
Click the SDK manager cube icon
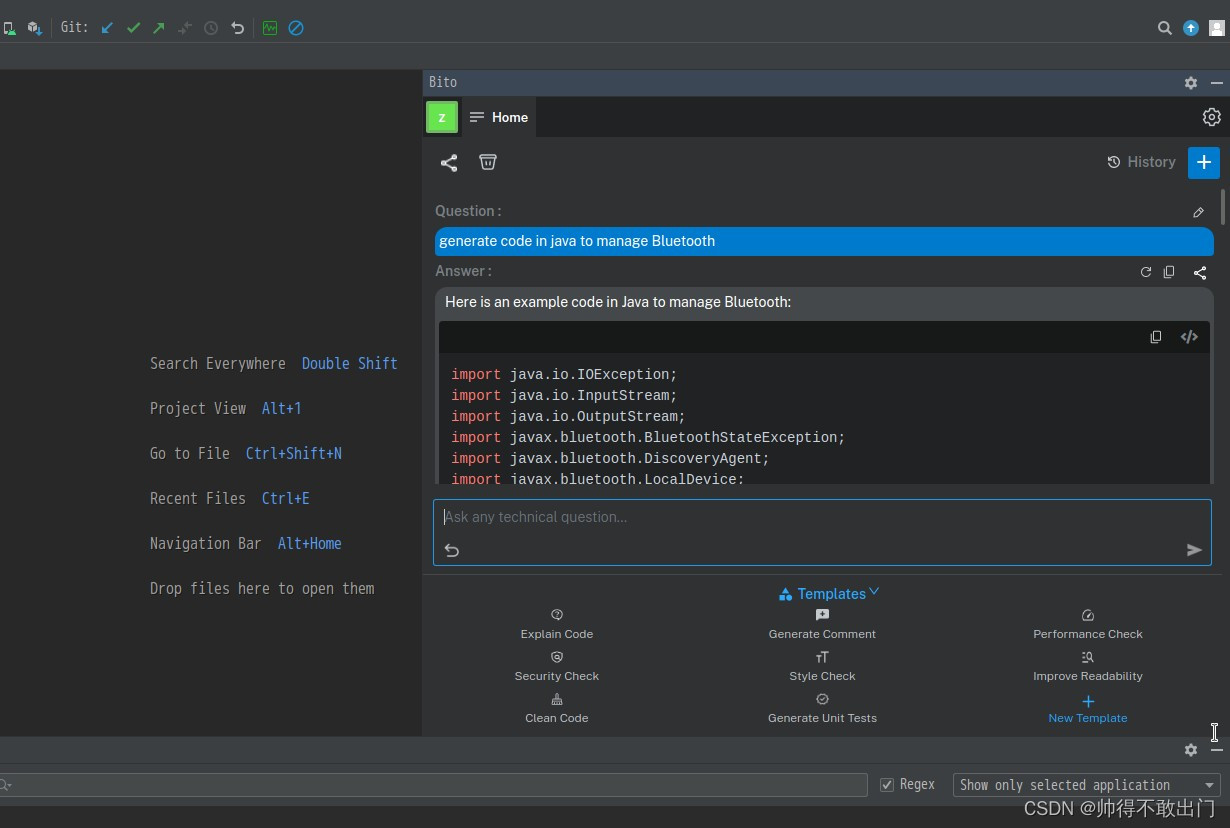34,28
